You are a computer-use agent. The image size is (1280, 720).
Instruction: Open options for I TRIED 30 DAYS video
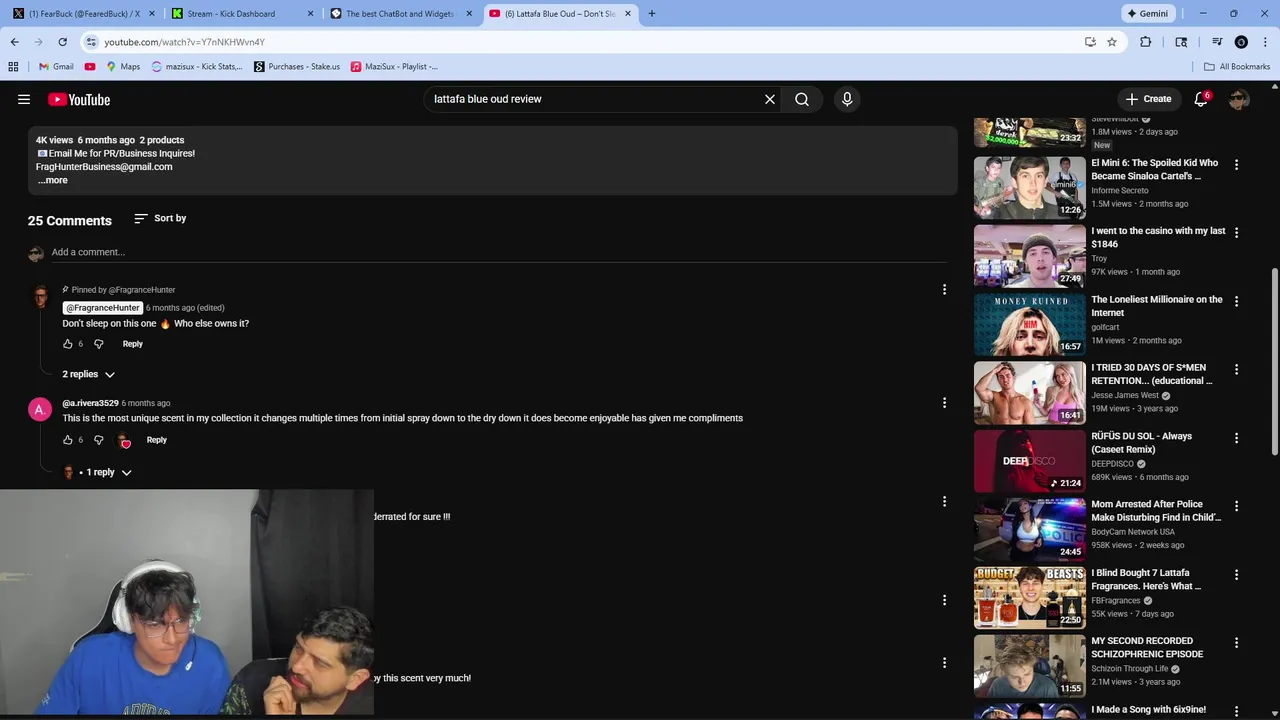point(1236,369)
